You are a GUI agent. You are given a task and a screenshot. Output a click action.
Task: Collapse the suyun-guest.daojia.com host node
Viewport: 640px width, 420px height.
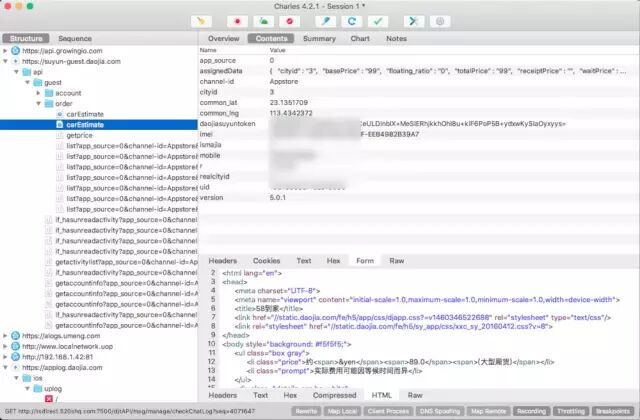click(5, 61)
